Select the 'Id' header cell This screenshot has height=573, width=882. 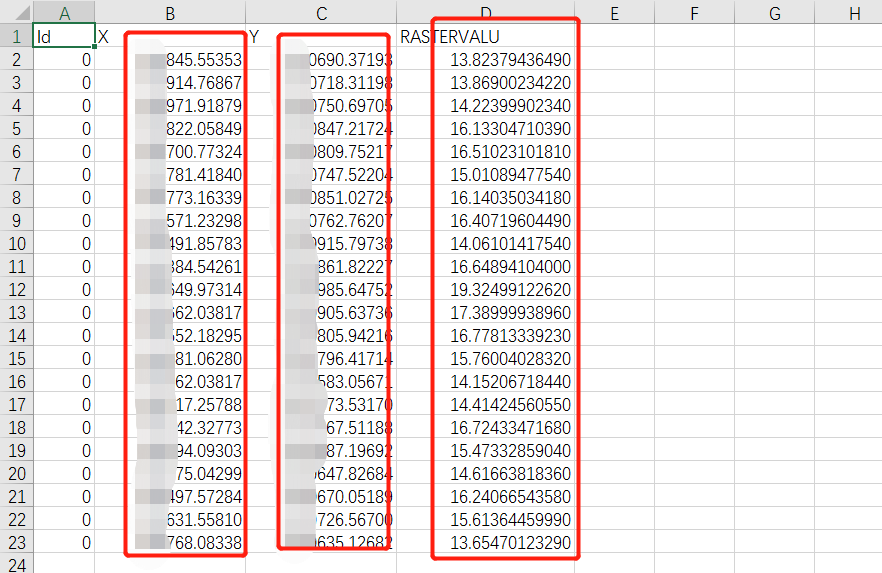click(x=64, y=37)
